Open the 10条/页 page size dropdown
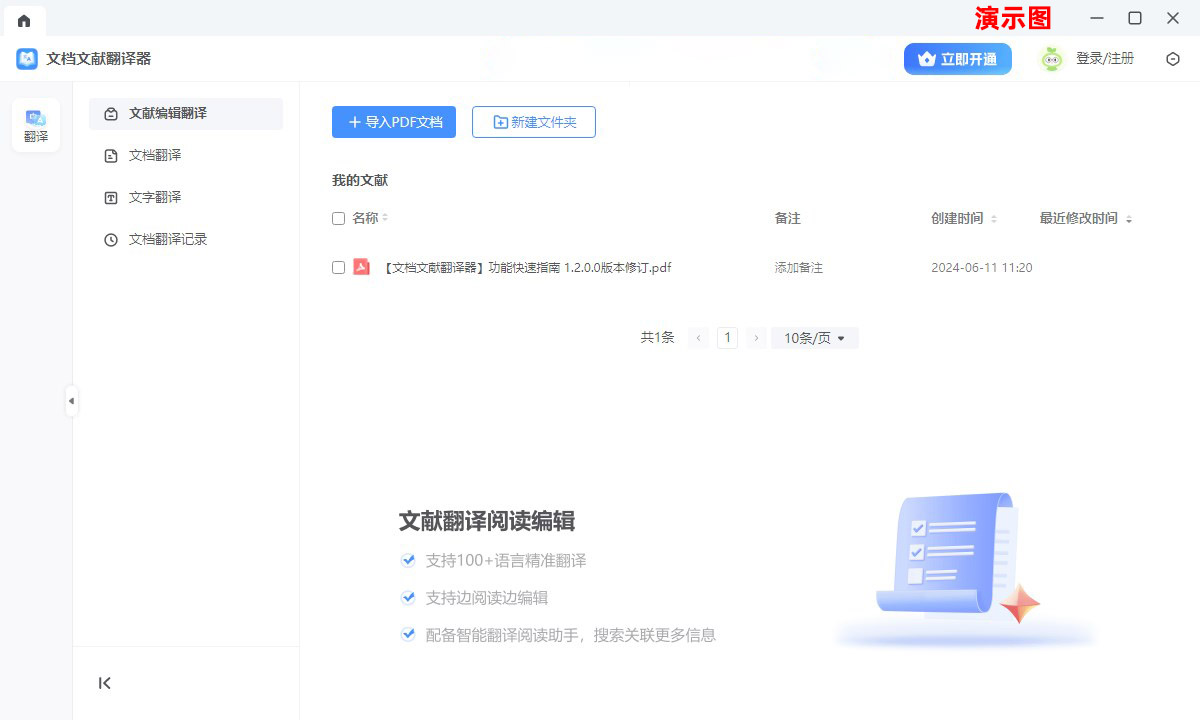Screen dimensions: 1200x720 click(x=814, y=338)
